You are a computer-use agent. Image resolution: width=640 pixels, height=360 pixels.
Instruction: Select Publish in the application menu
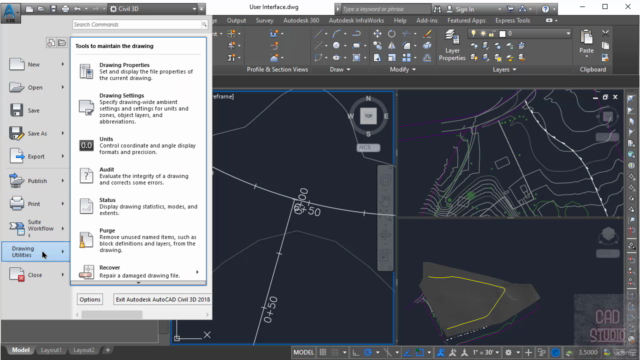37,181
